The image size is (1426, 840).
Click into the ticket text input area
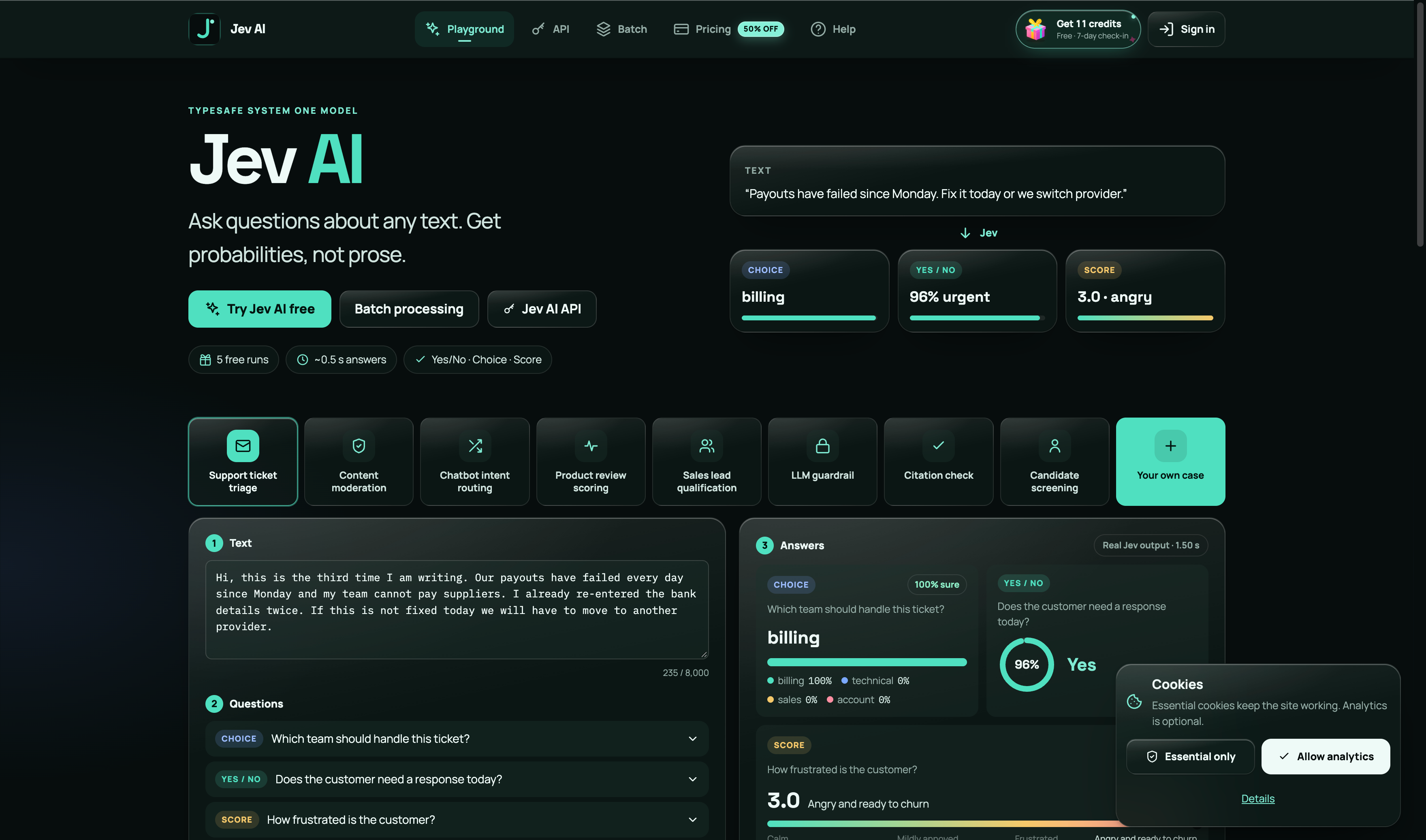(x=457, y=610)
